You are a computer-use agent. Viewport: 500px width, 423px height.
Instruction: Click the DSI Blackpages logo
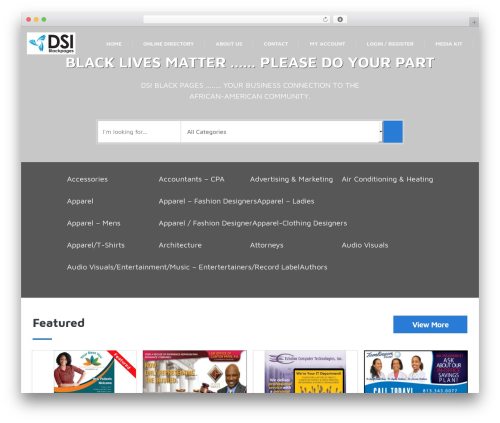point(51,43)
